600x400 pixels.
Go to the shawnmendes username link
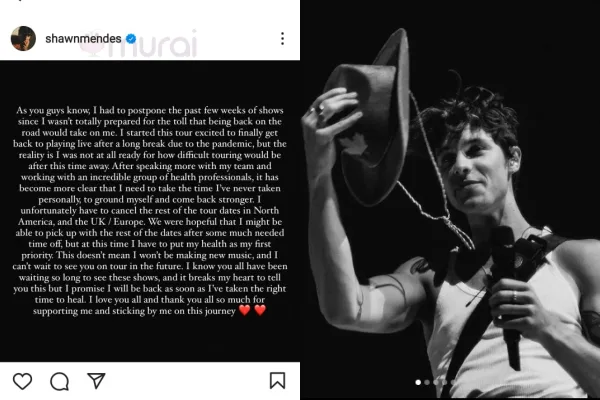pos(83,39)
